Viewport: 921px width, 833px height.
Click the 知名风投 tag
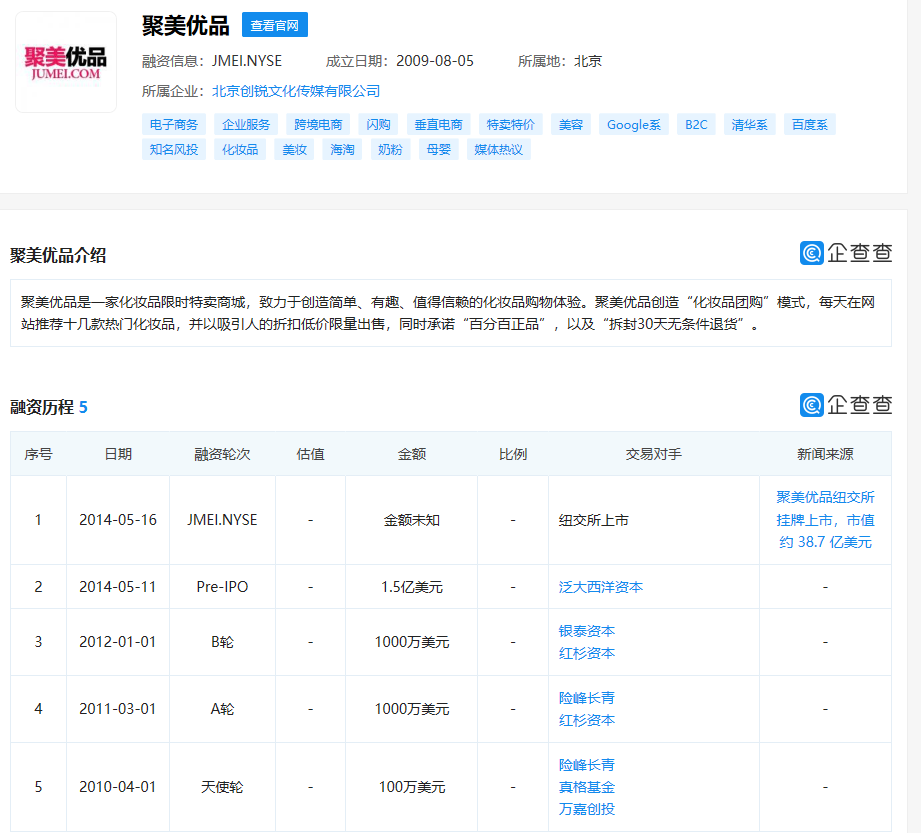(x=174, y=149)
